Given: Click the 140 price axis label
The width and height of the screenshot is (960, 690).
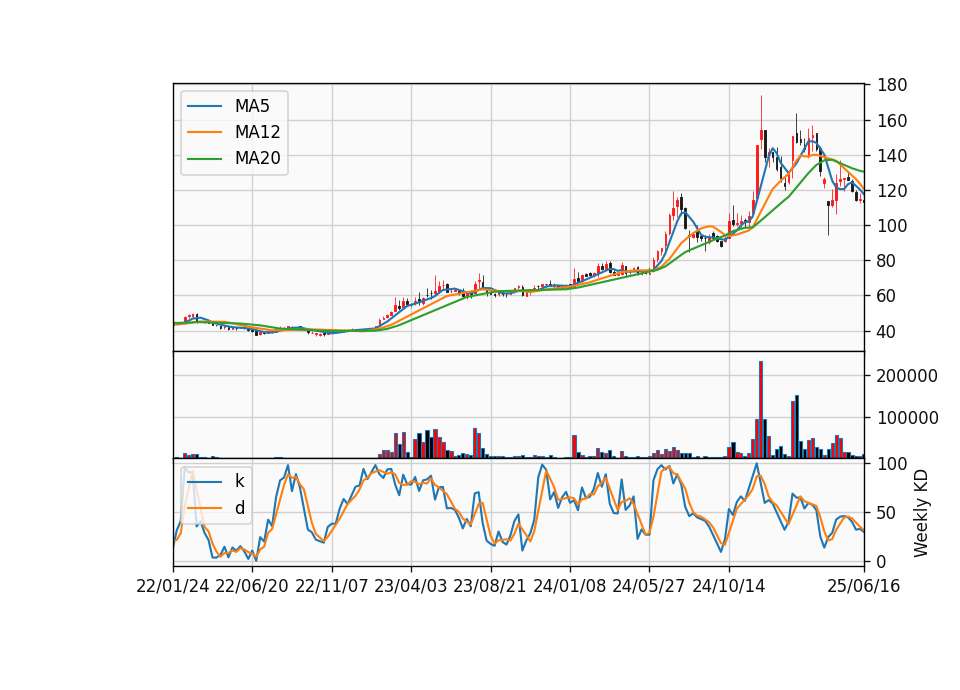Looking at the screenshot, I should tap(891, 156).
